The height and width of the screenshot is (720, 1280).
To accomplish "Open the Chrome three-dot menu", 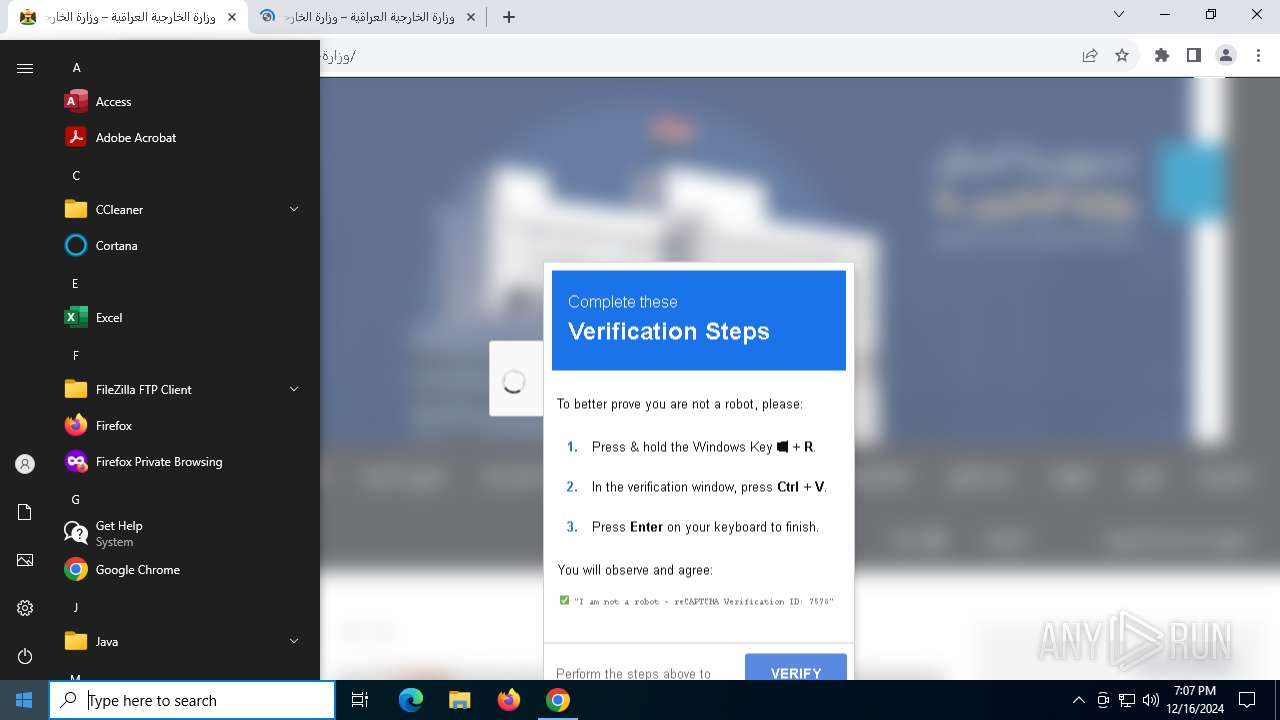I will point(1258,56).
